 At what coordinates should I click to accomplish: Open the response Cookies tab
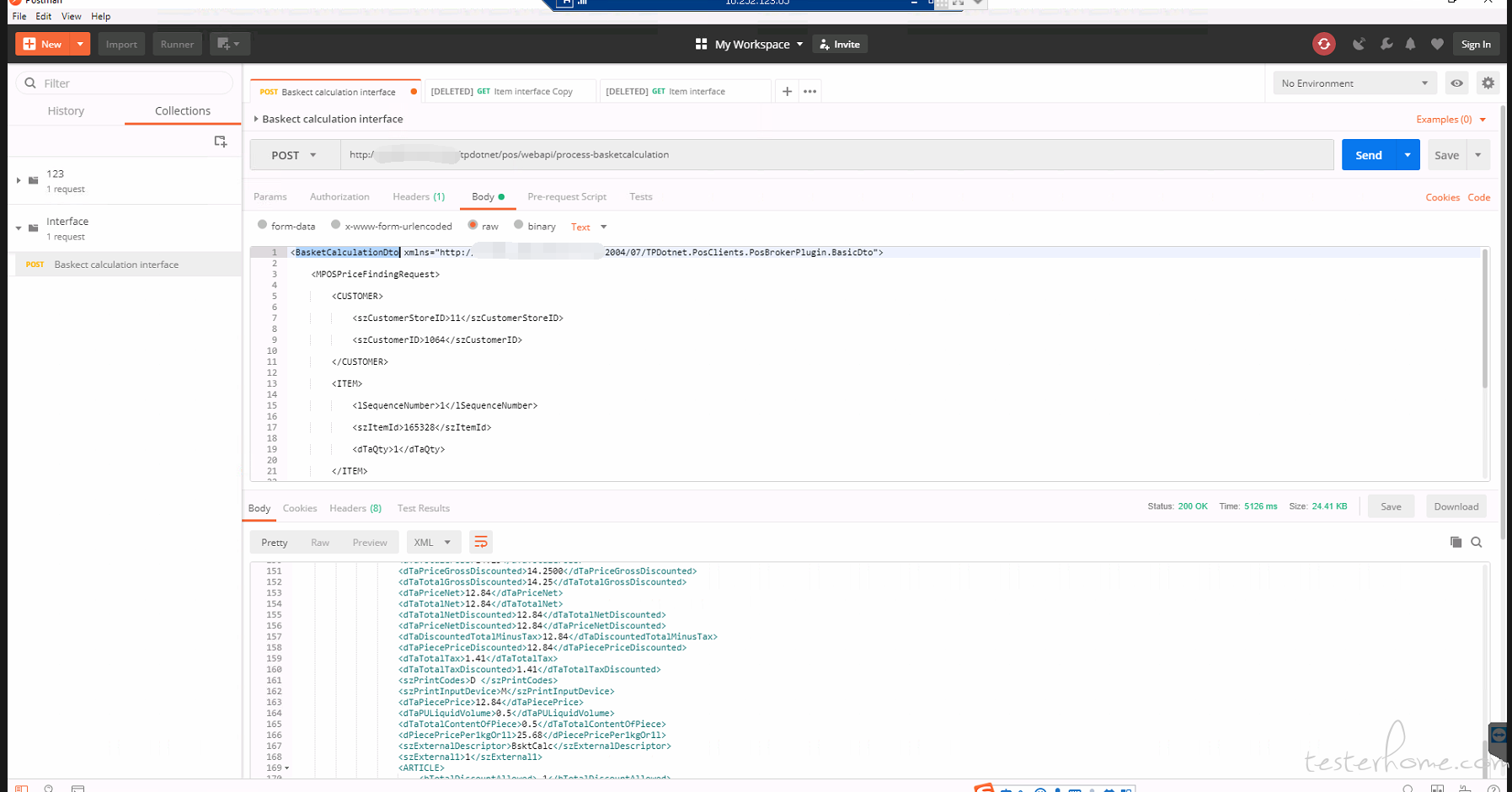coord(300,508)
